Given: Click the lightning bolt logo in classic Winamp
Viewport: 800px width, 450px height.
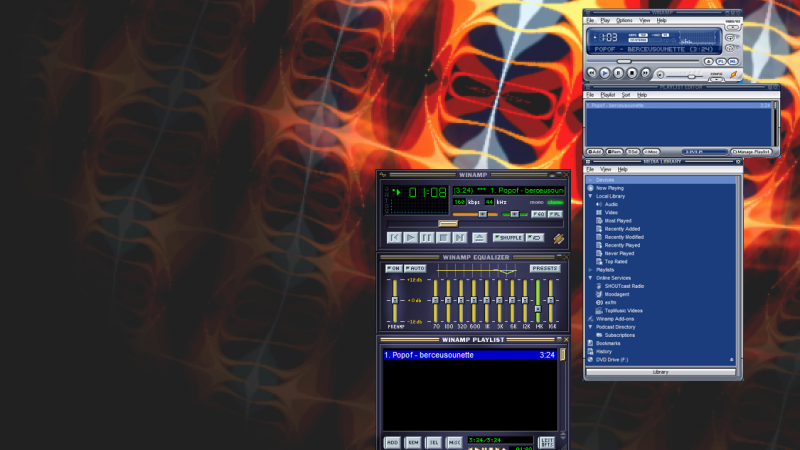Looking at the screenshot, I should coord(559,238).
